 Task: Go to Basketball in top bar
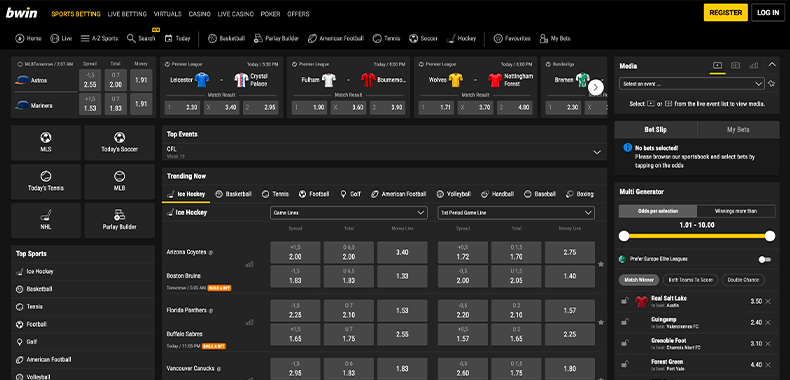[x=226, y=38]
